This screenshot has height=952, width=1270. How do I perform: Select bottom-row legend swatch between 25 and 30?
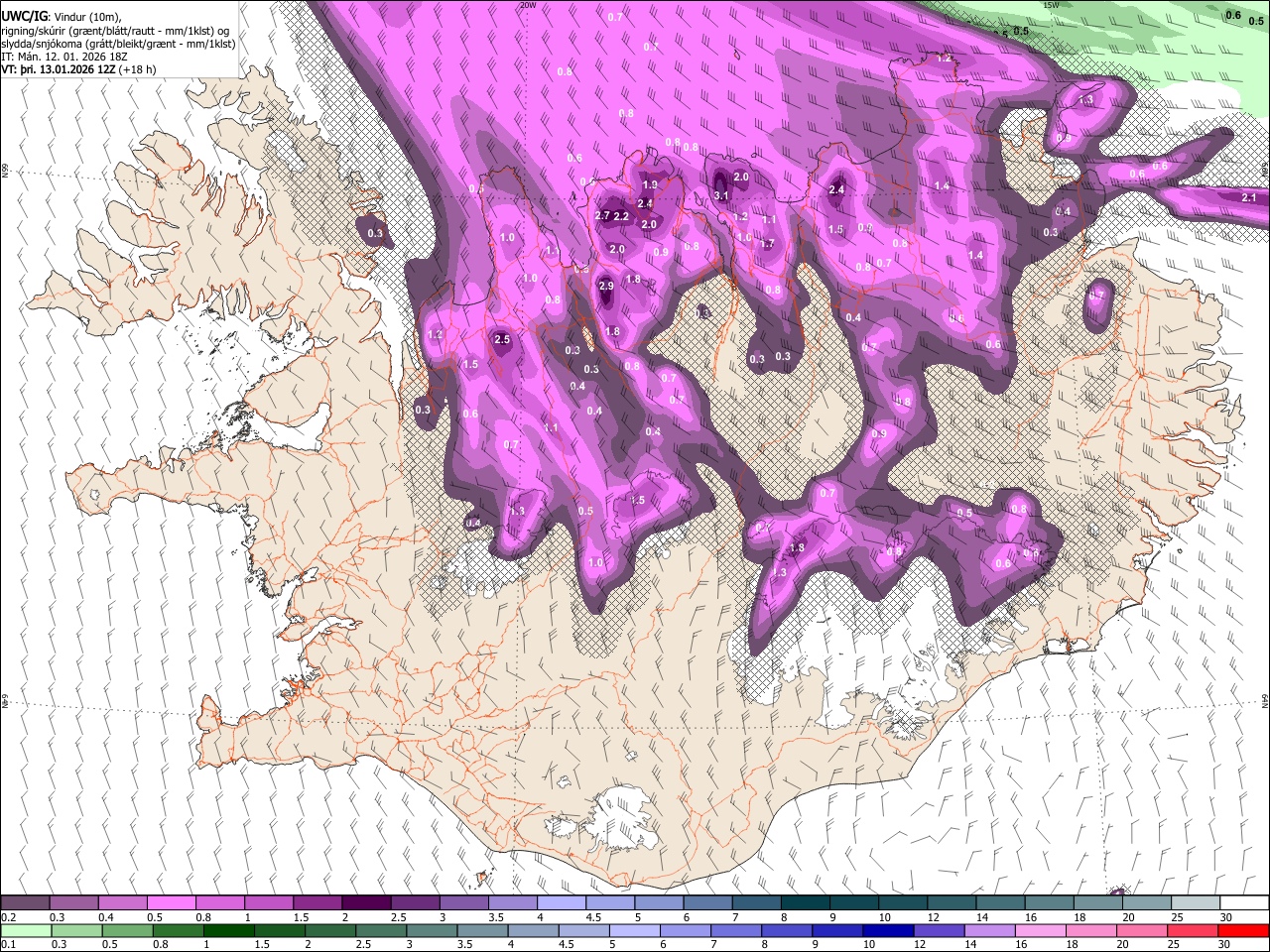point(1194,930)
